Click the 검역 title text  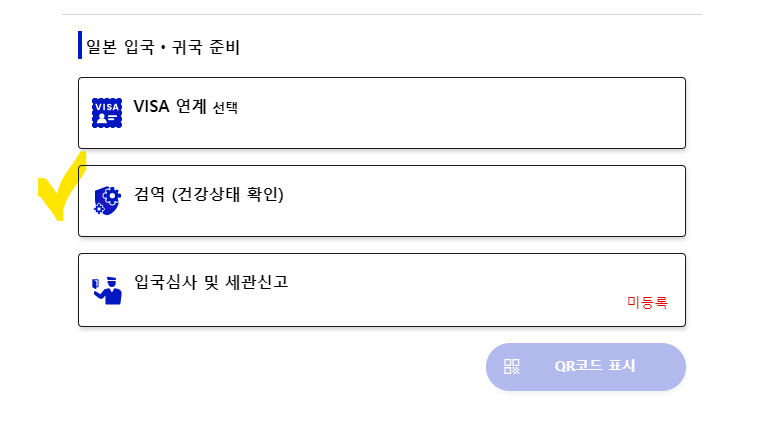click(x=150, y=194)
